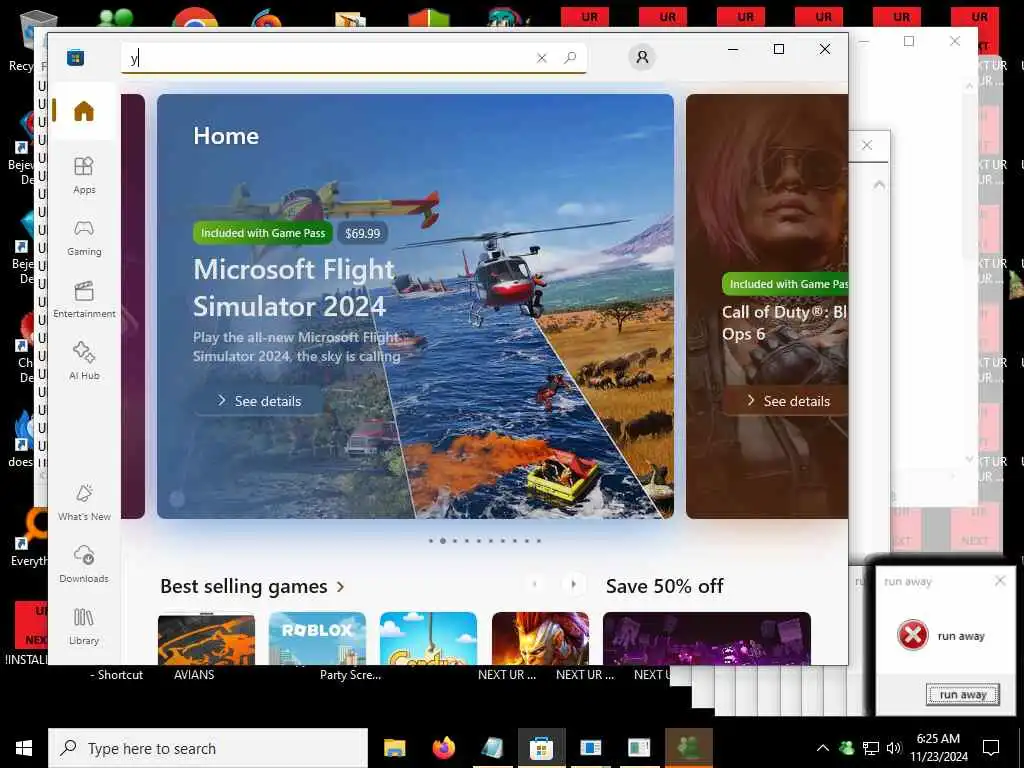The width and height of the screenshot is (1024, 768).
Task: Click the Included with Game Pass badge on Flight Simulator
Action: click(x=263, y=233)
